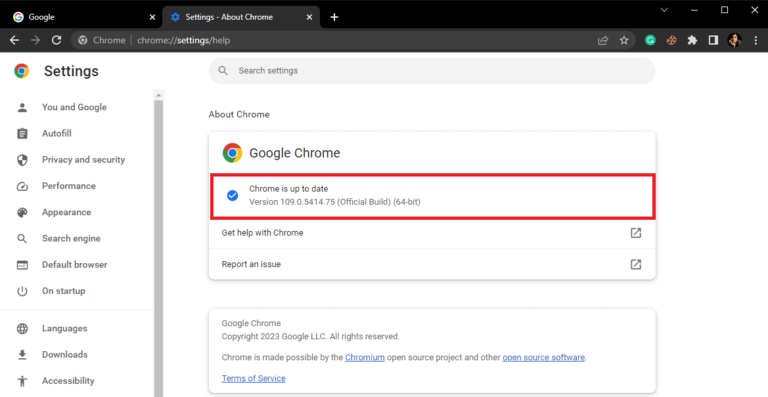Click the Search settings field
Image resolution: width=768 pixels, height=397 pixels.
(432, 71)
